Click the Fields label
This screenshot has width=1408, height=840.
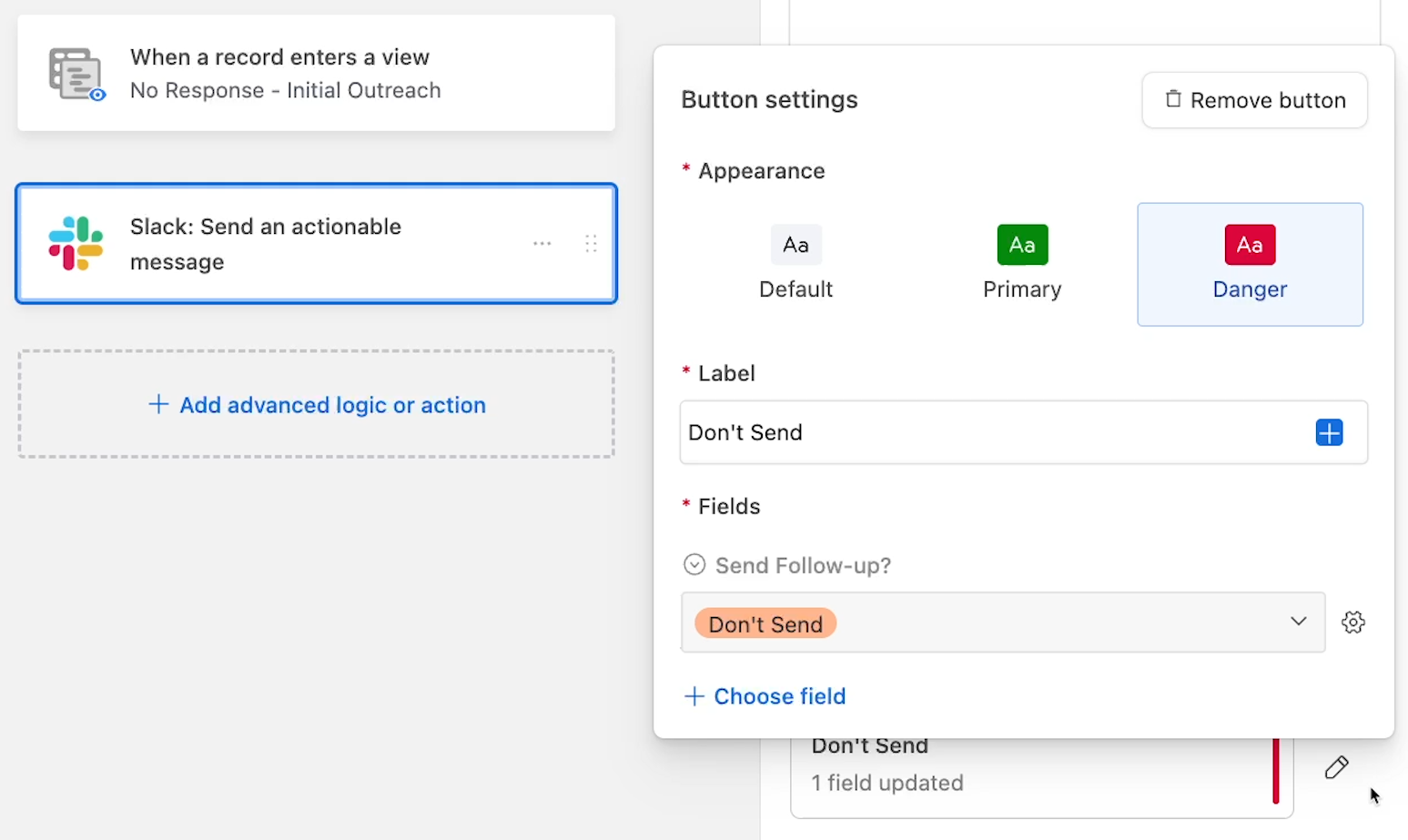tap(729, 506)
